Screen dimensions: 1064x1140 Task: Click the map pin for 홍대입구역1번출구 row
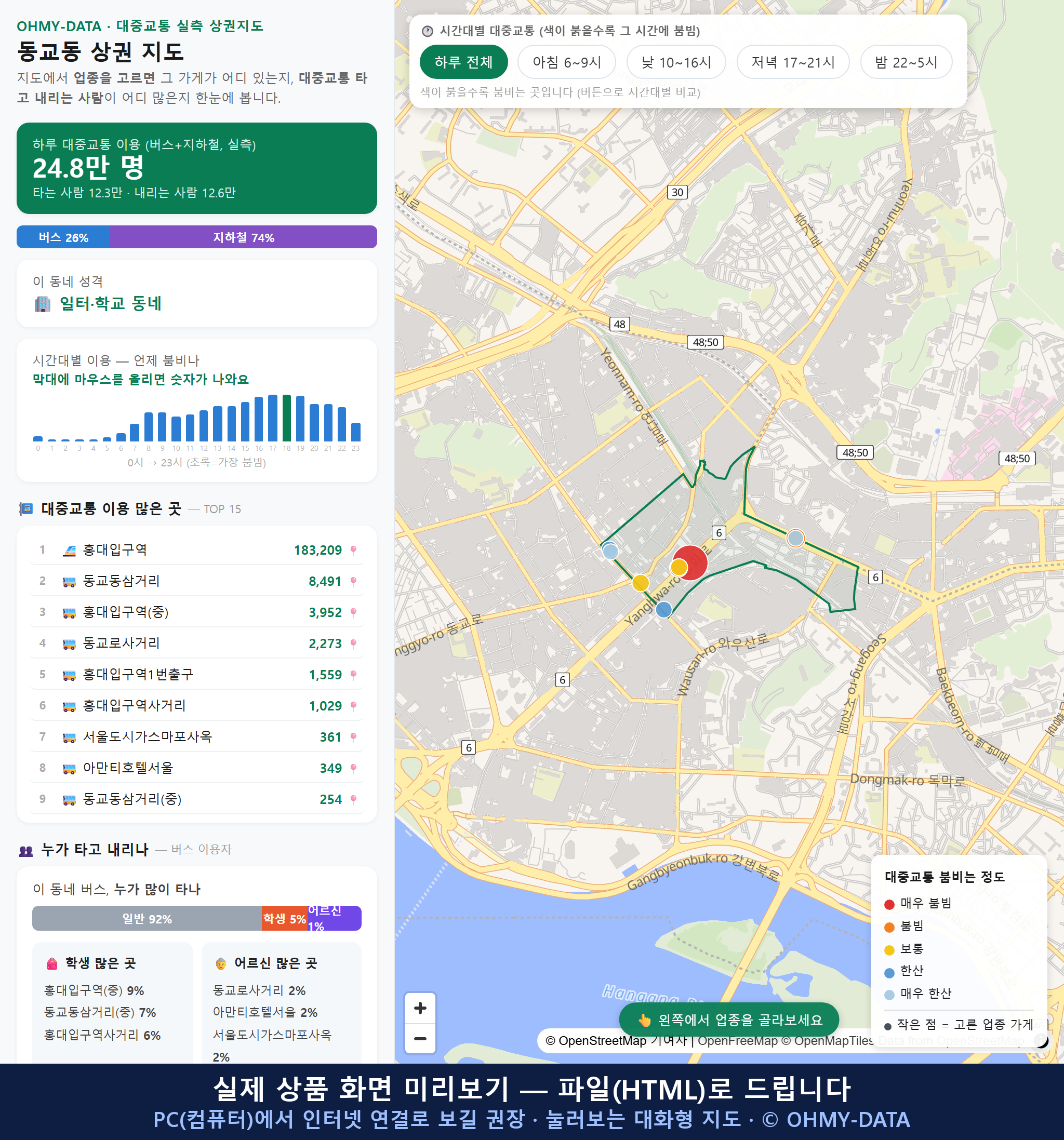(353, 675)
